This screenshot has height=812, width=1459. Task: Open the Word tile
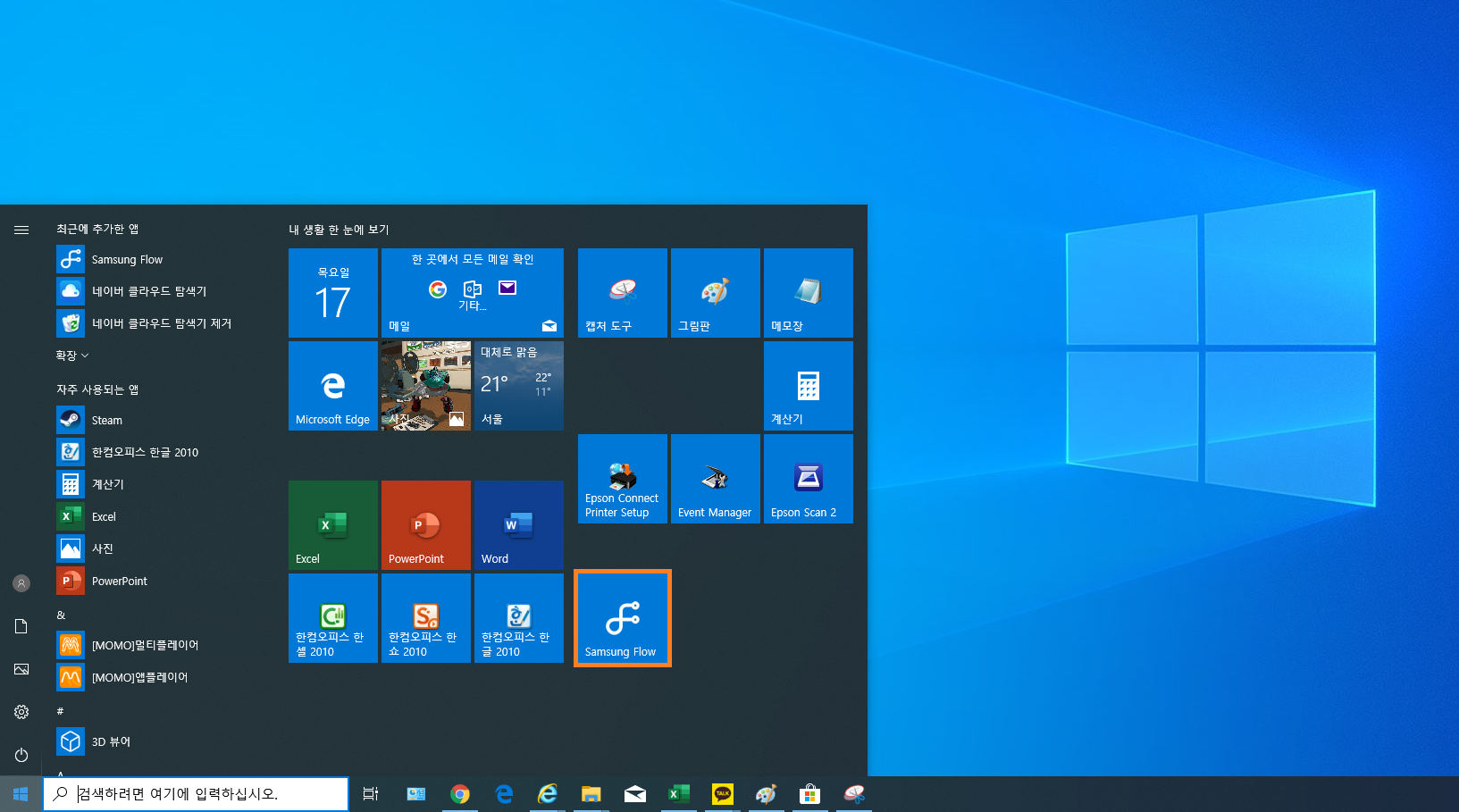(x=519, y=525)
